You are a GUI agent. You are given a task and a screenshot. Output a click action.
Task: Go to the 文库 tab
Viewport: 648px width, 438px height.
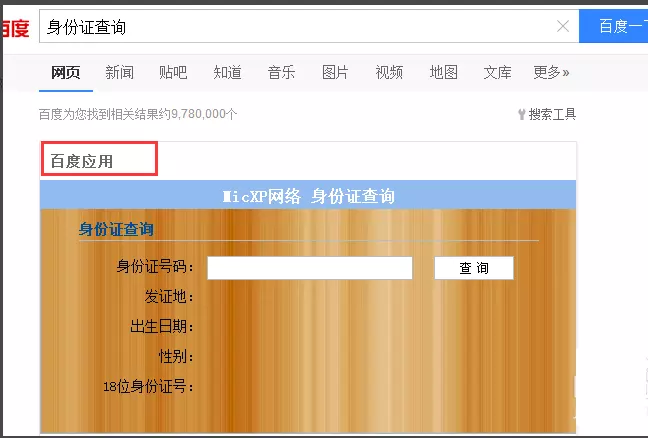tap(498, 73)
